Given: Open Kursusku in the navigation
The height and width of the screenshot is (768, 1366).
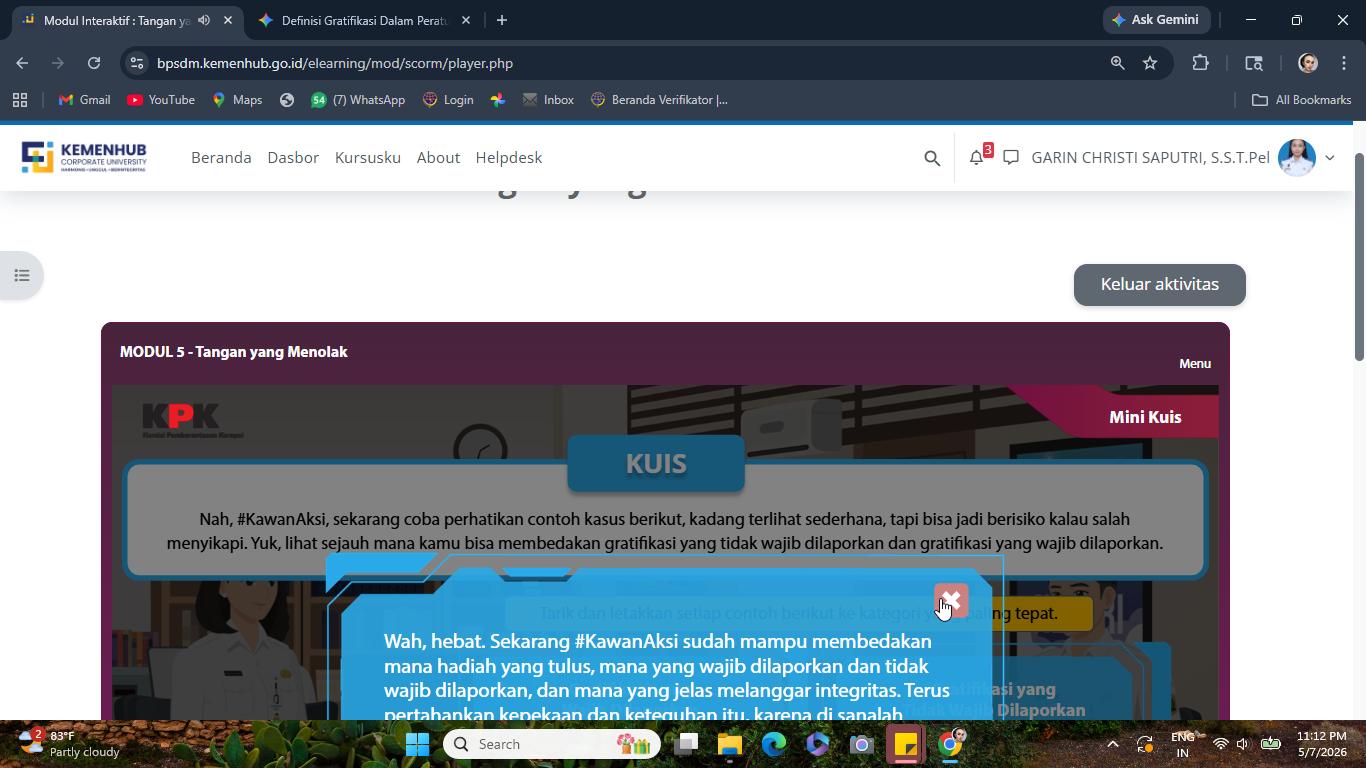Looking at the screenshot, I should (368, 157).
